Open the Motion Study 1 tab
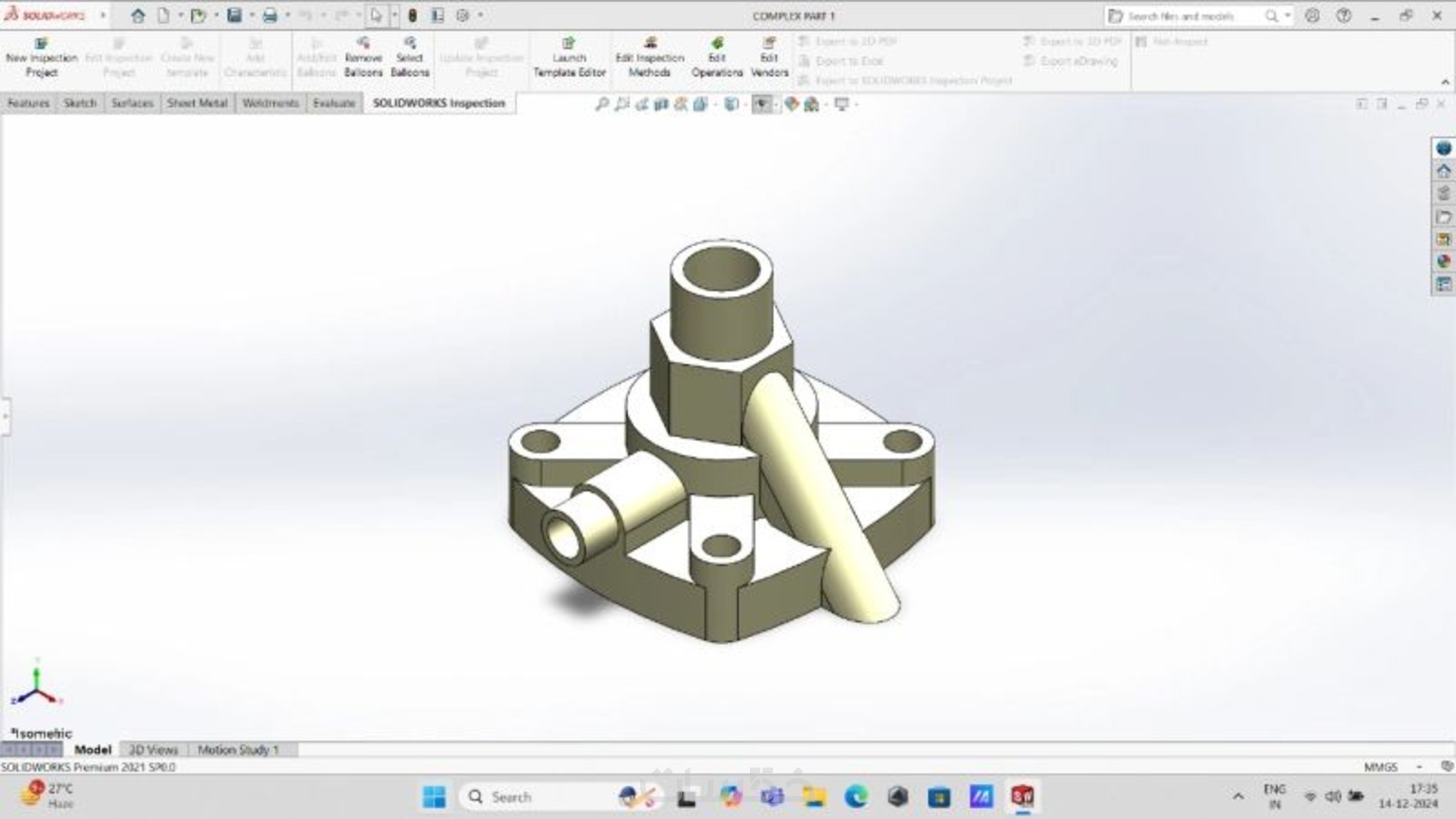 [238, 750]
